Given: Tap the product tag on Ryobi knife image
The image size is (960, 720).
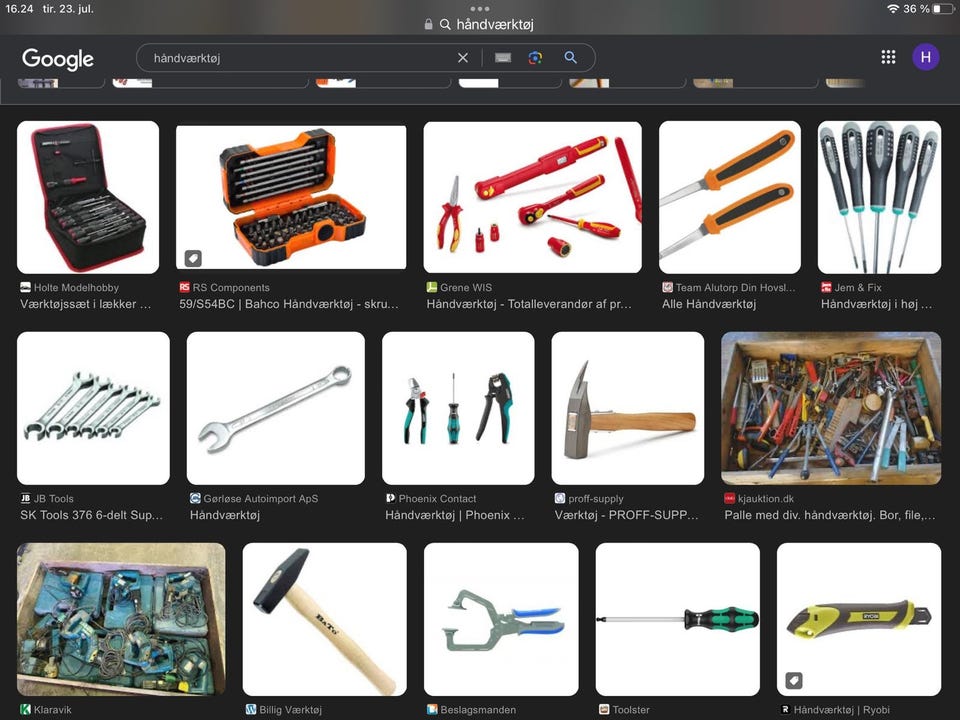Looking at the screenshot, I should pyautogui.click(x=794, y=680).
